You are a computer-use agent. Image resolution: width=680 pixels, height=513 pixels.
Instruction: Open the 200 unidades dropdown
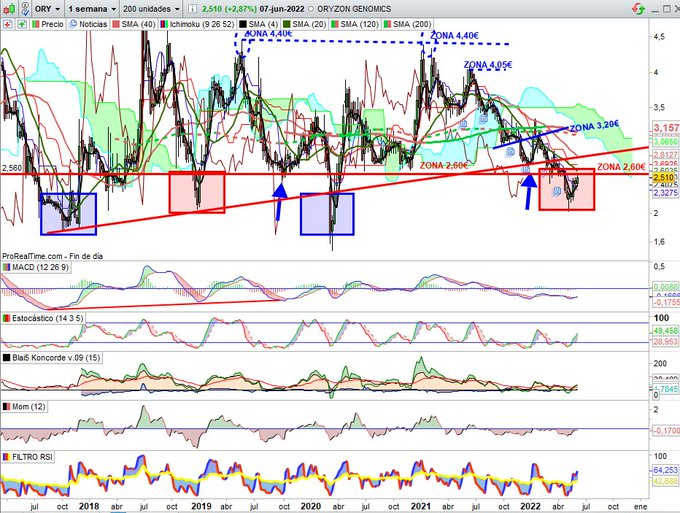150,9
